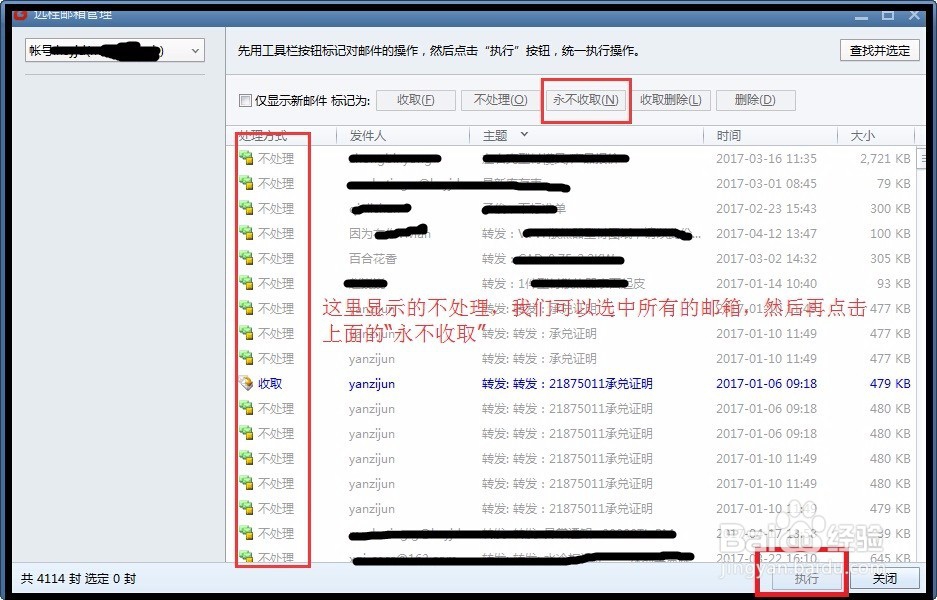The width and height of the screenshot is (937, 600).
Task: Click the 不处理 icon on the last listed email
Action: click(245, 558)
